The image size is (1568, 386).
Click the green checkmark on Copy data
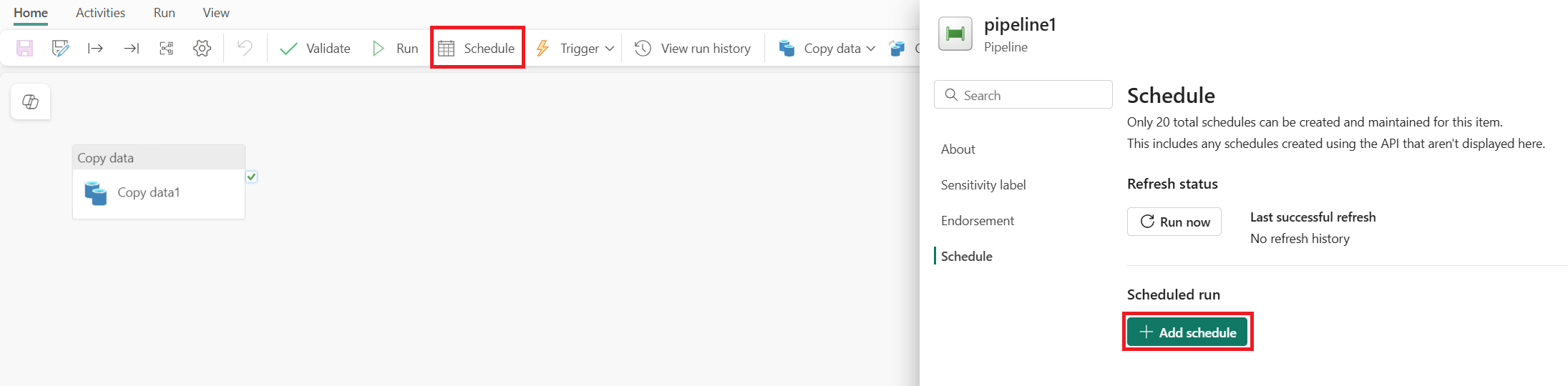(x=251, y=177)
